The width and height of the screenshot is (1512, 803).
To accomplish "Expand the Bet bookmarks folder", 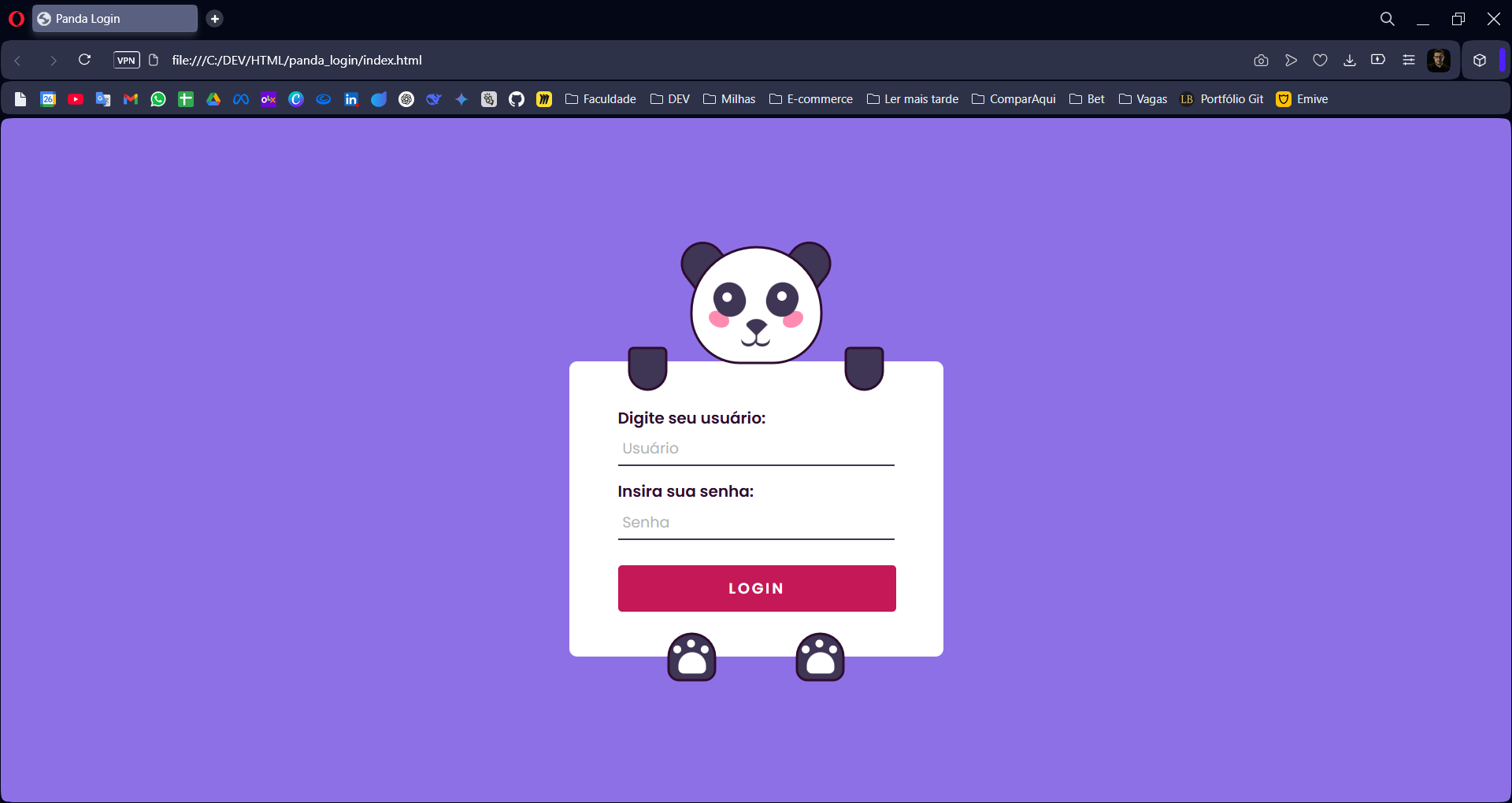I will (x=1087, y=99).
